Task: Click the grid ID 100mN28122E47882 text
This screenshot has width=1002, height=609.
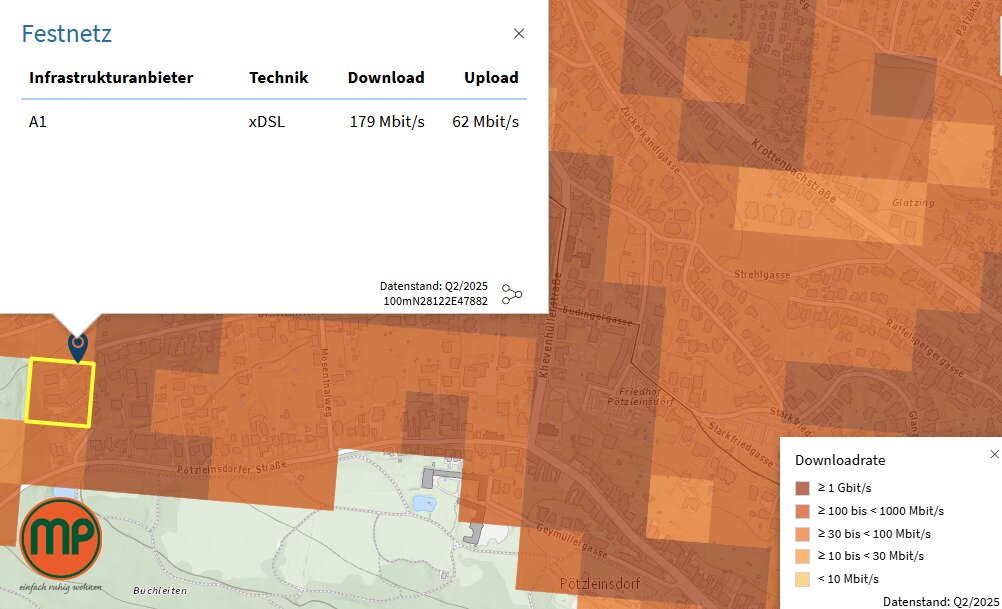Action: (x=435, y=301)
